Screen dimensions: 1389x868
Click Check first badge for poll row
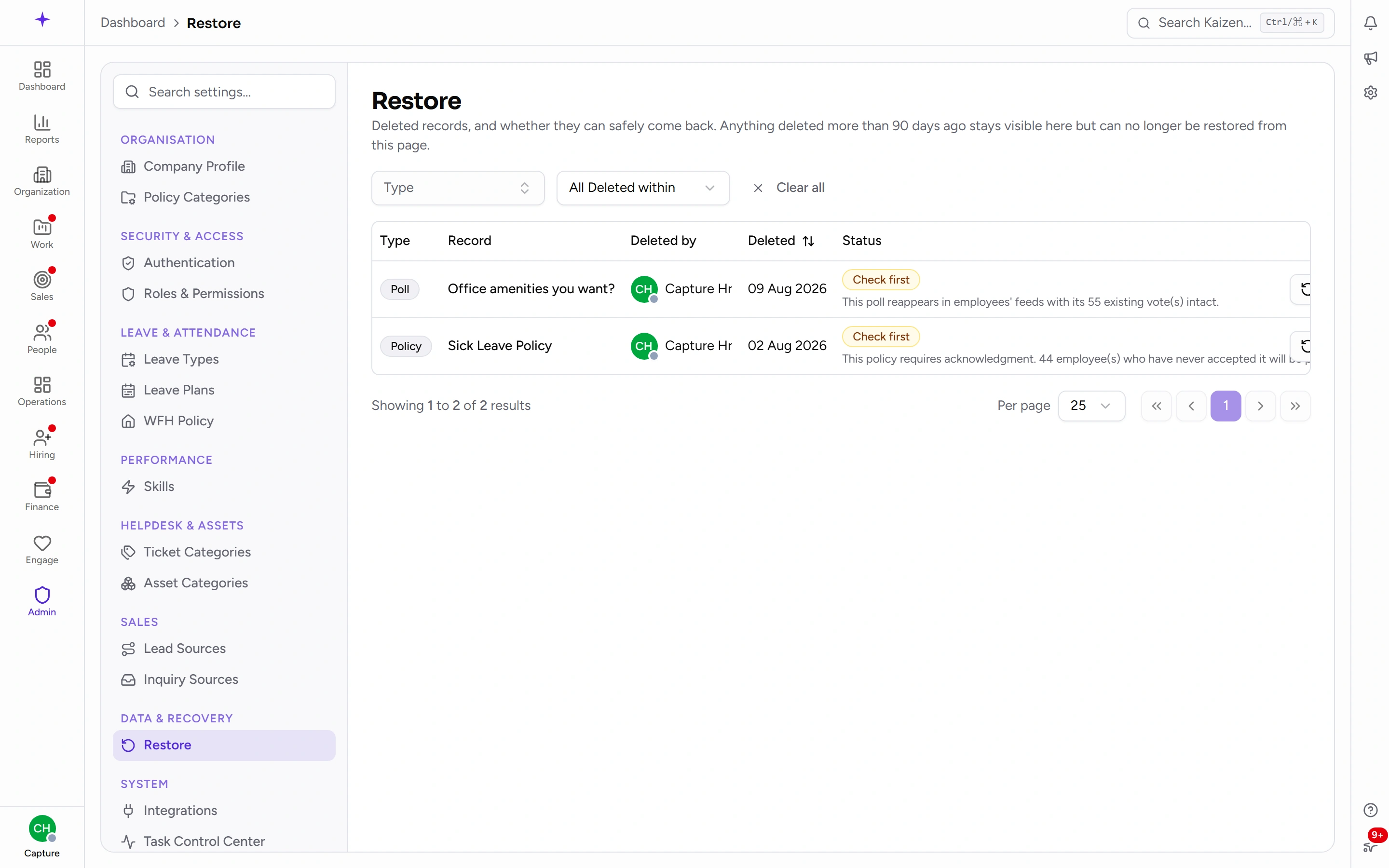881,280
